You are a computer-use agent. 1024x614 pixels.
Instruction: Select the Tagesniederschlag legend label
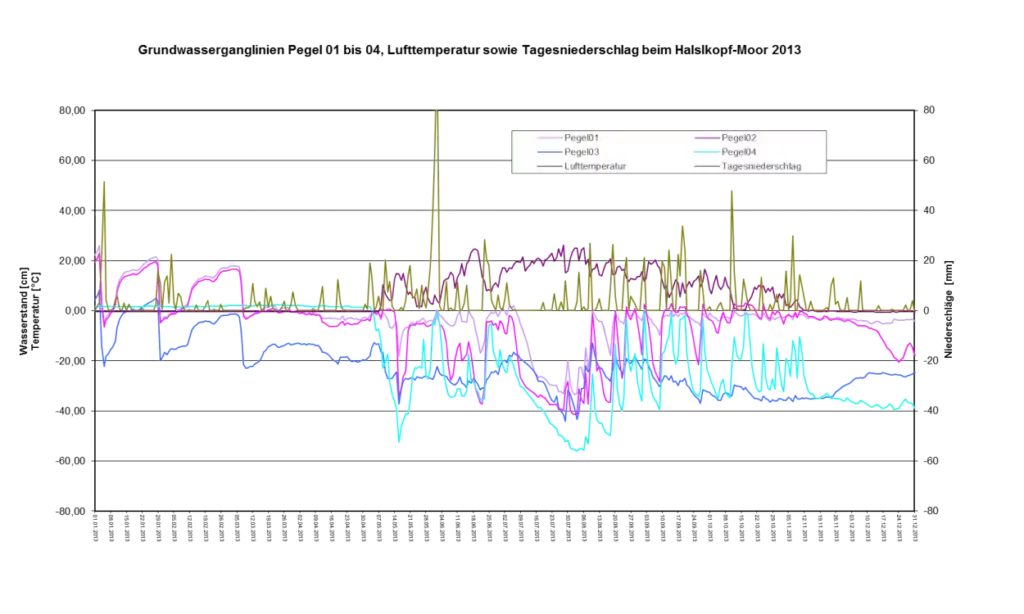[760, 166]
